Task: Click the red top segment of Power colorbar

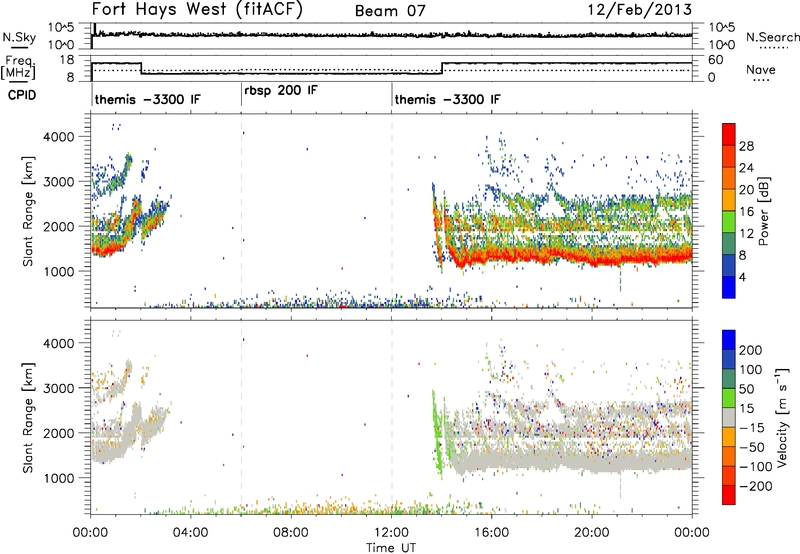Action: (729, 134)
